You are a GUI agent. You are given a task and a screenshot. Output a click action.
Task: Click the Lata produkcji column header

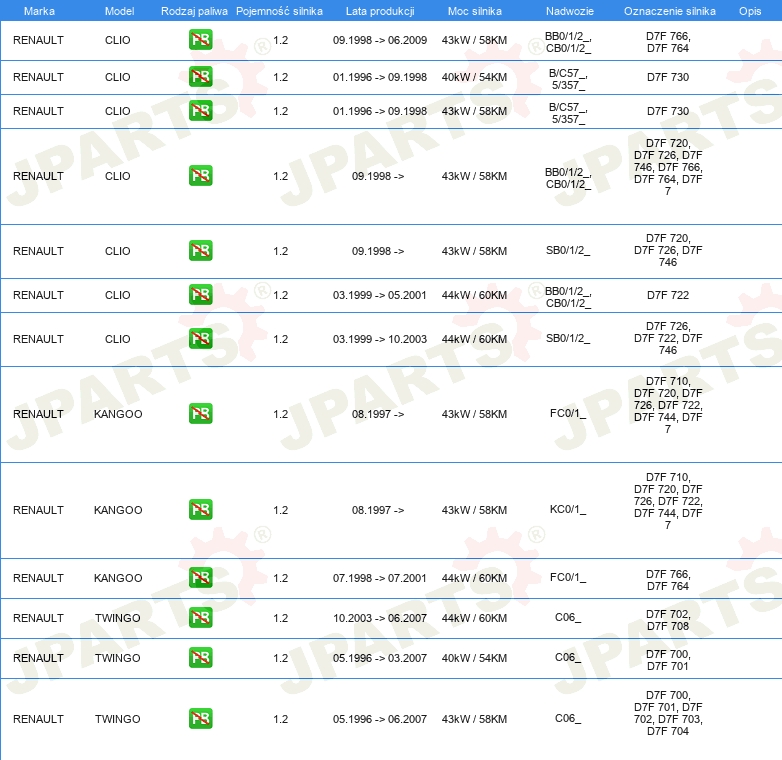(x=380, y=11)
